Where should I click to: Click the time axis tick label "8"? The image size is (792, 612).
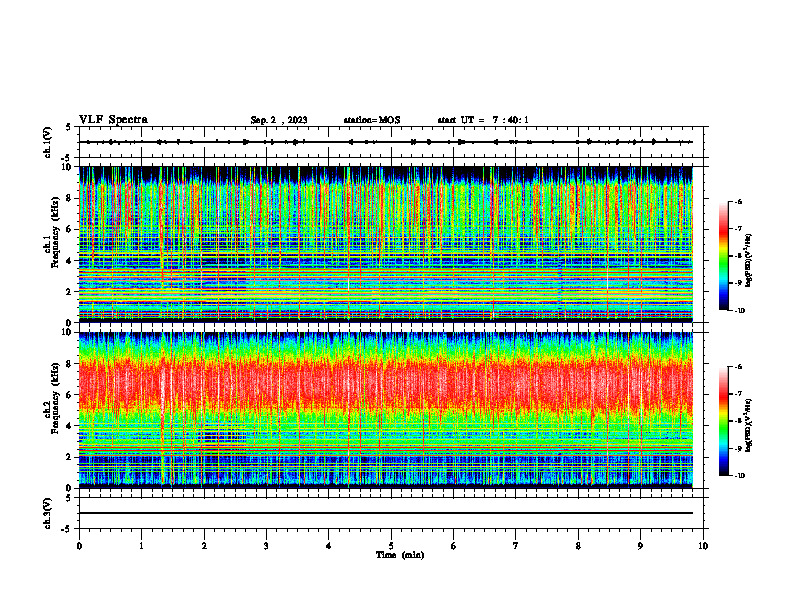click(578, 546)
